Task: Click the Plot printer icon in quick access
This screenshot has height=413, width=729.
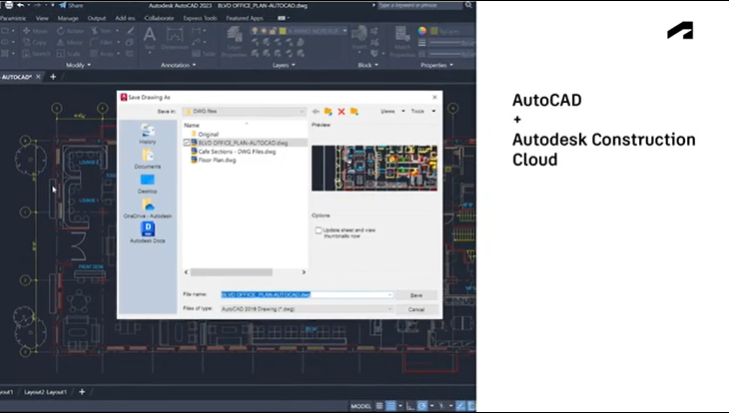Action: 8,5
